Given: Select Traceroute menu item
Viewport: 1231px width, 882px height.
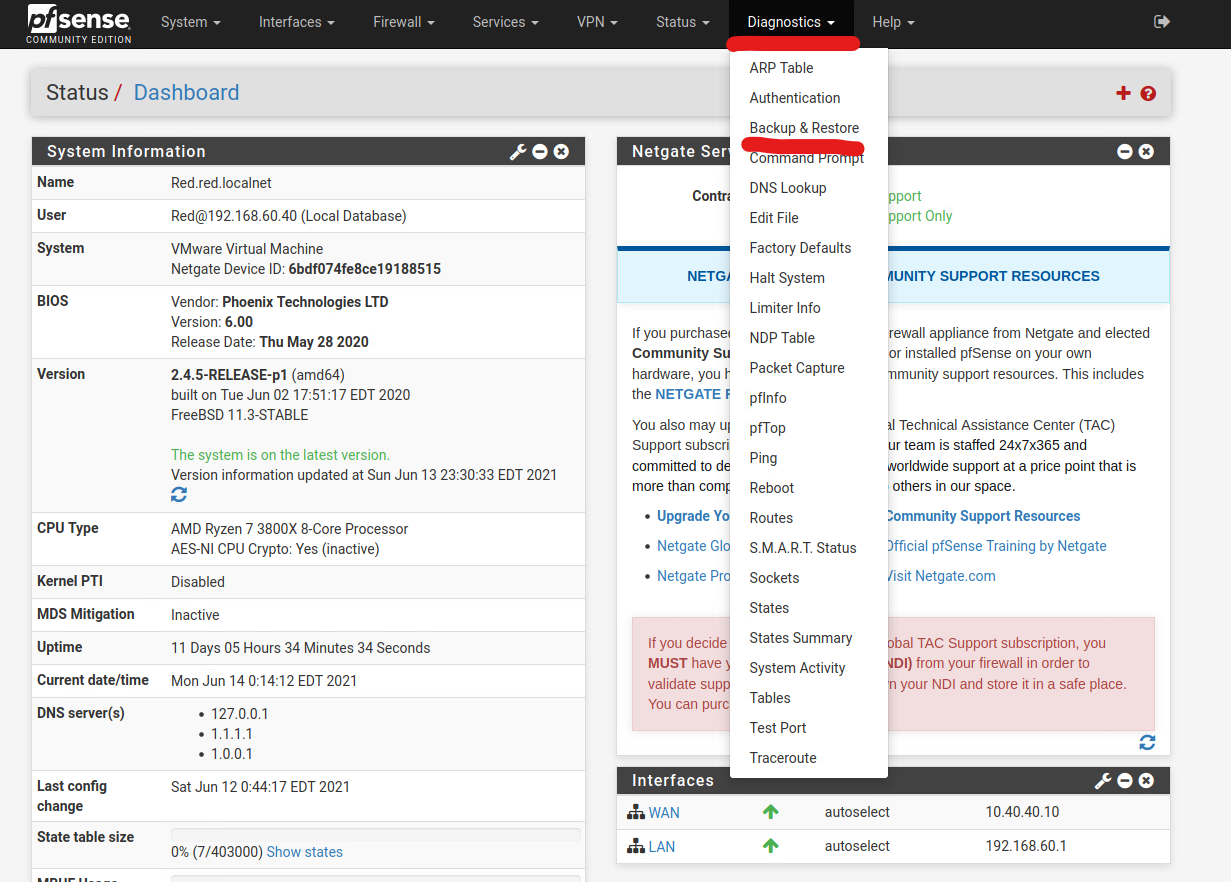Looking at the screenshot, I should (783, 758).
